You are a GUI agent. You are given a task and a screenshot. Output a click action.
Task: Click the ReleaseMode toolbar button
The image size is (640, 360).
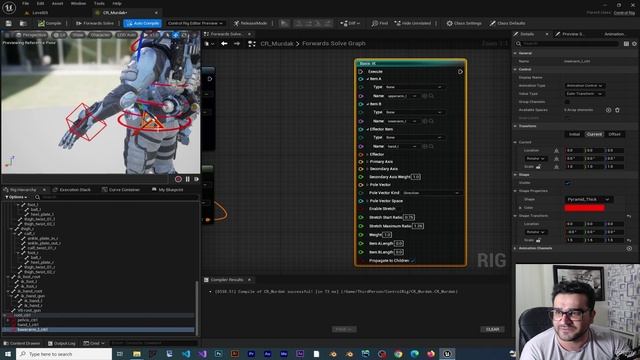coord(250,23)
